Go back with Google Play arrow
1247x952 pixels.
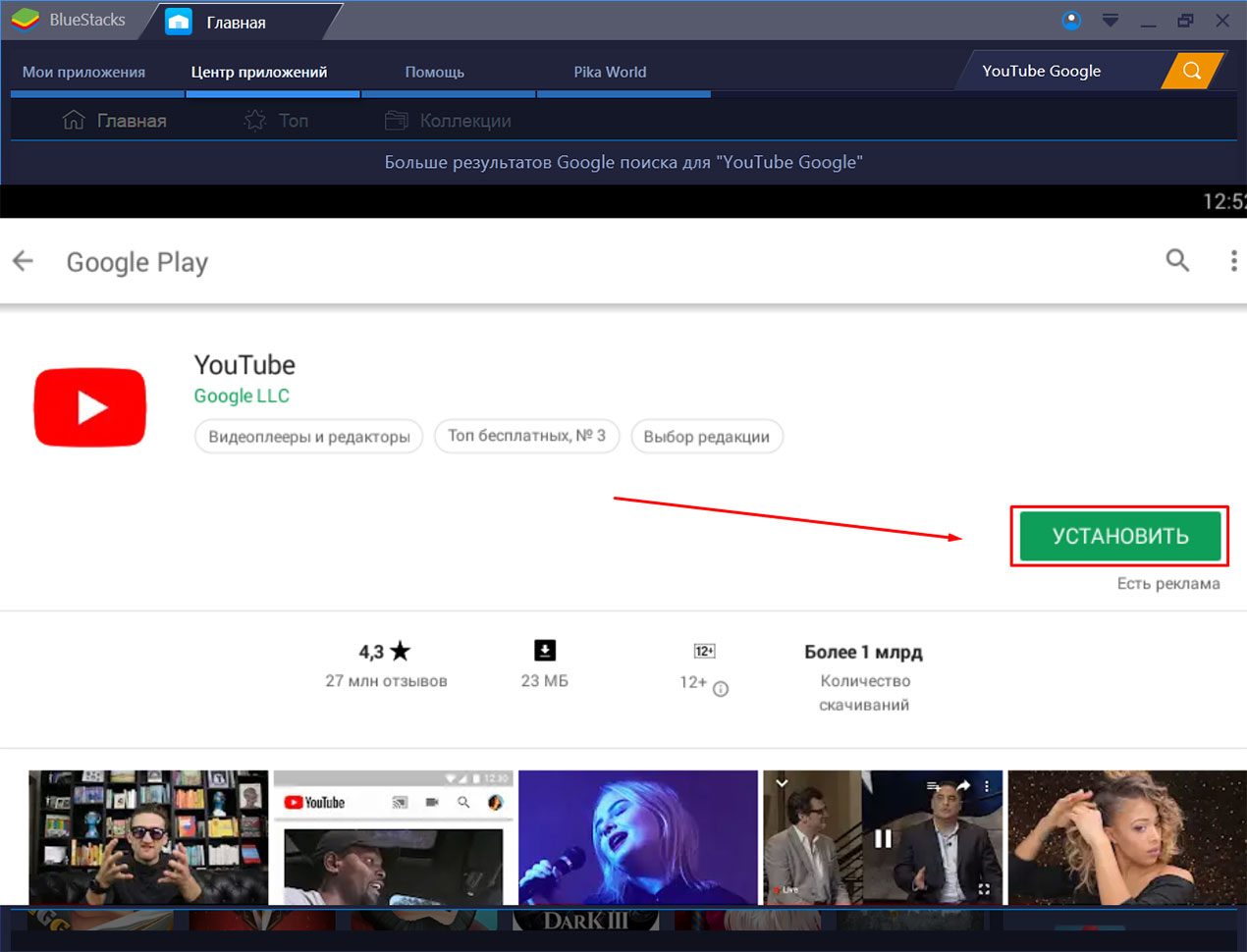[x=23, y=261]
